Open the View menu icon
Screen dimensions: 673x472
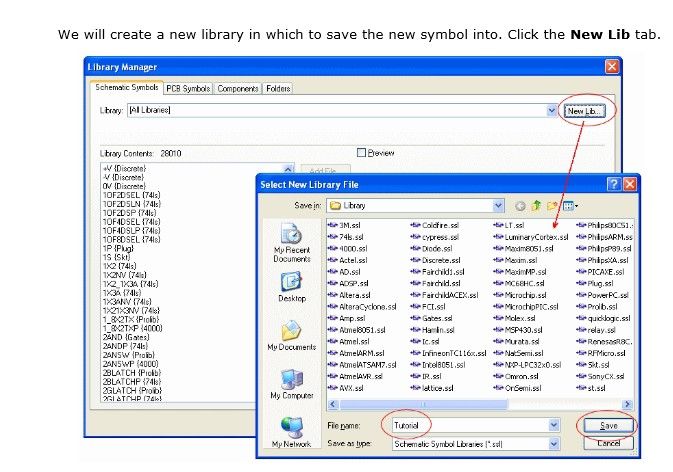(570, 206)
